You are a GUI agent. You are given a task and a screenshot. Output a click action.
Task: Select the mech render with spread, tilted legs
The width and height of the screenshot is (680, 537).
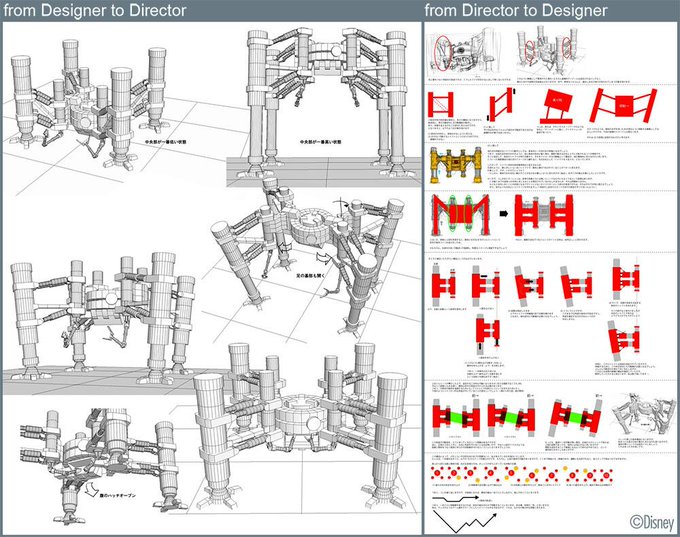(x=308, y=256)
